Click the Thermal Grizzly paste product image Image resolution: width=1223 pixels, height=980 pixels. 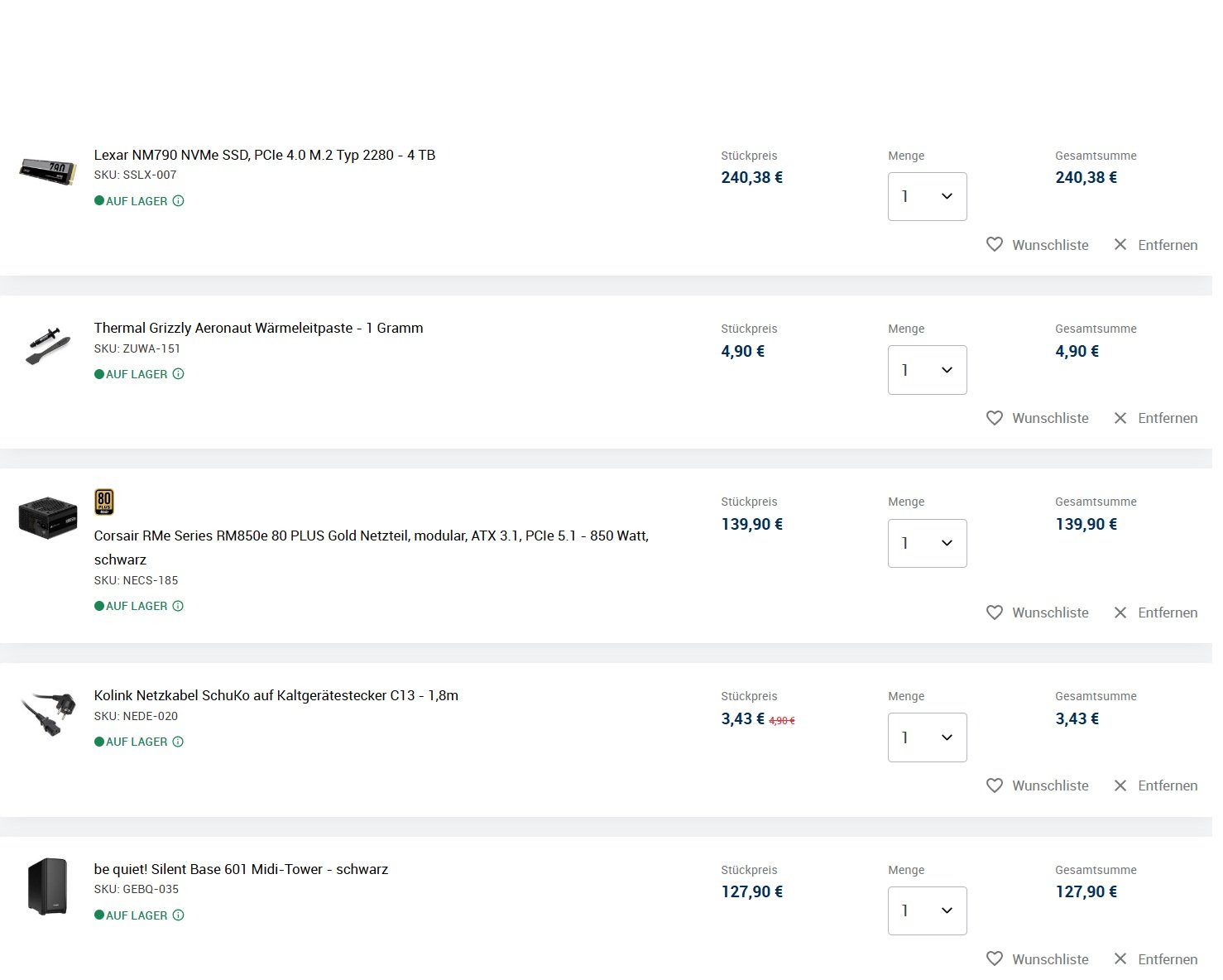47,346
